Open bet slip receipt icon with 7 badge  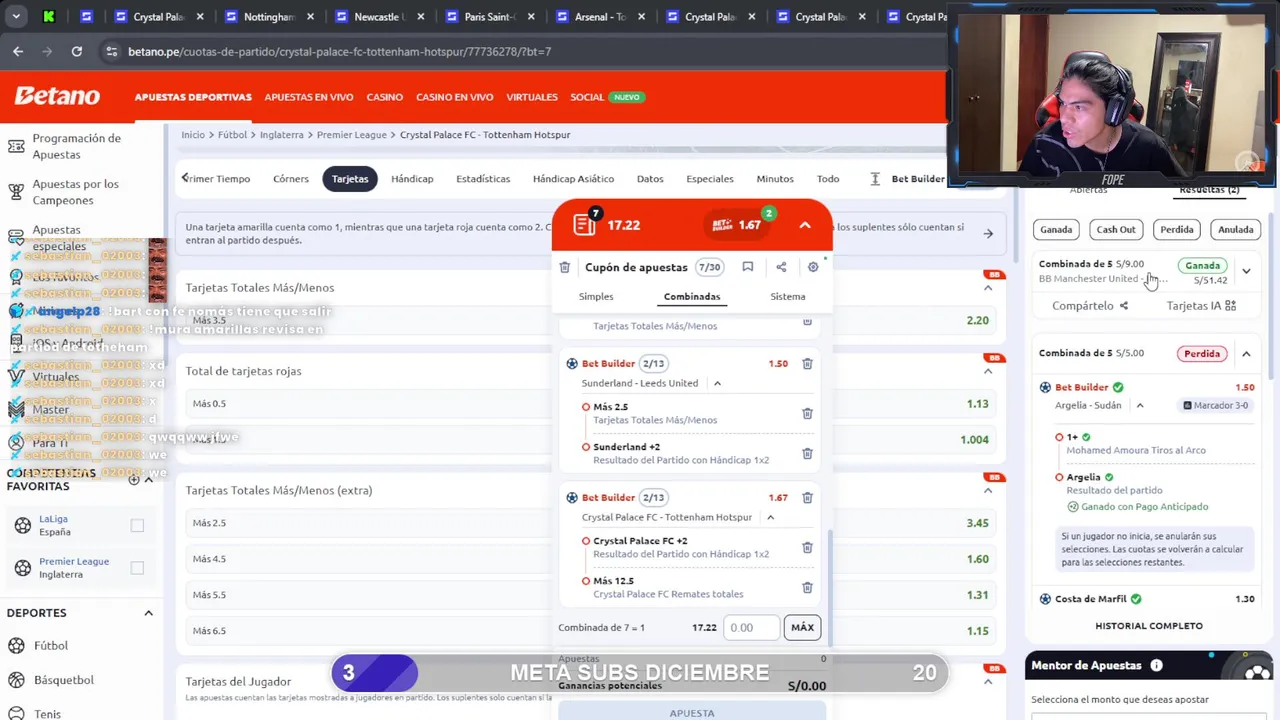586,223
